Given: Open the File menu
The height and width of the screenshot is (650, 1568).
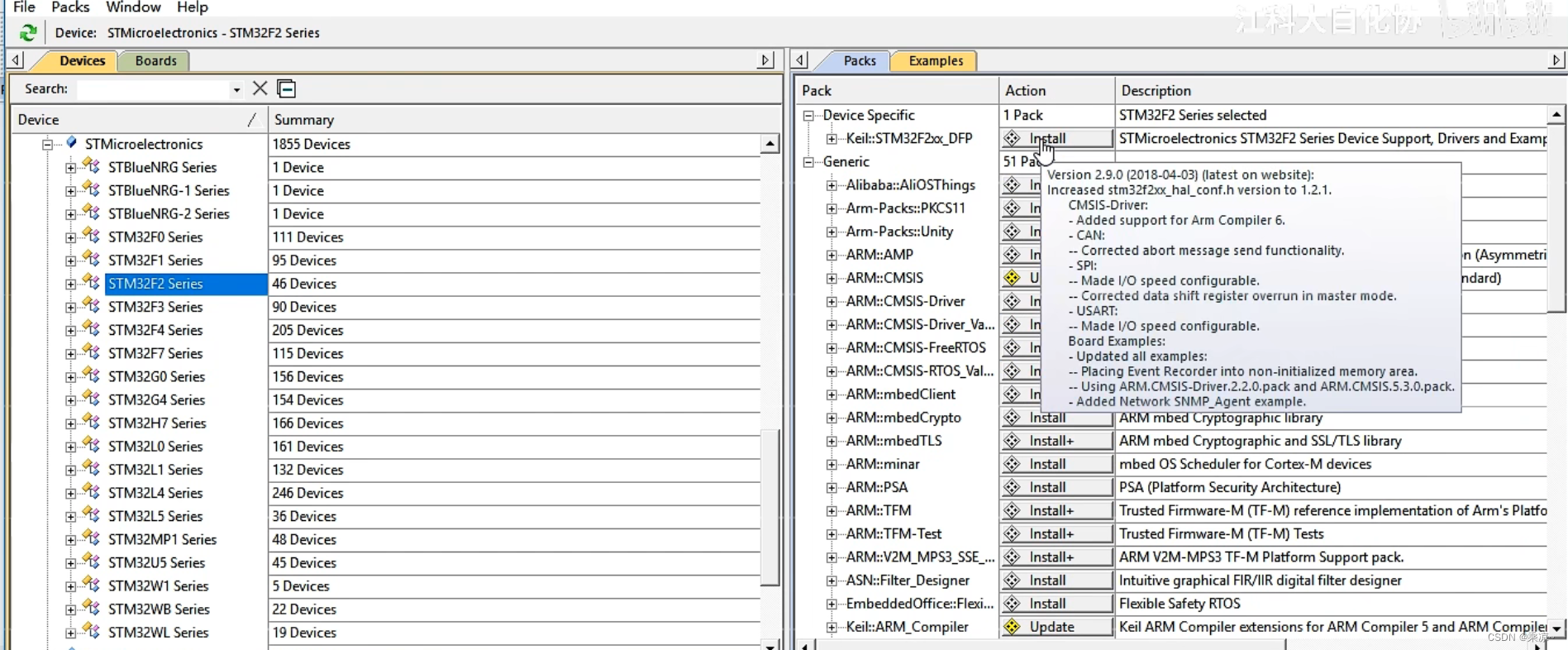Looking at the screenshot, I should pos(25,7).
